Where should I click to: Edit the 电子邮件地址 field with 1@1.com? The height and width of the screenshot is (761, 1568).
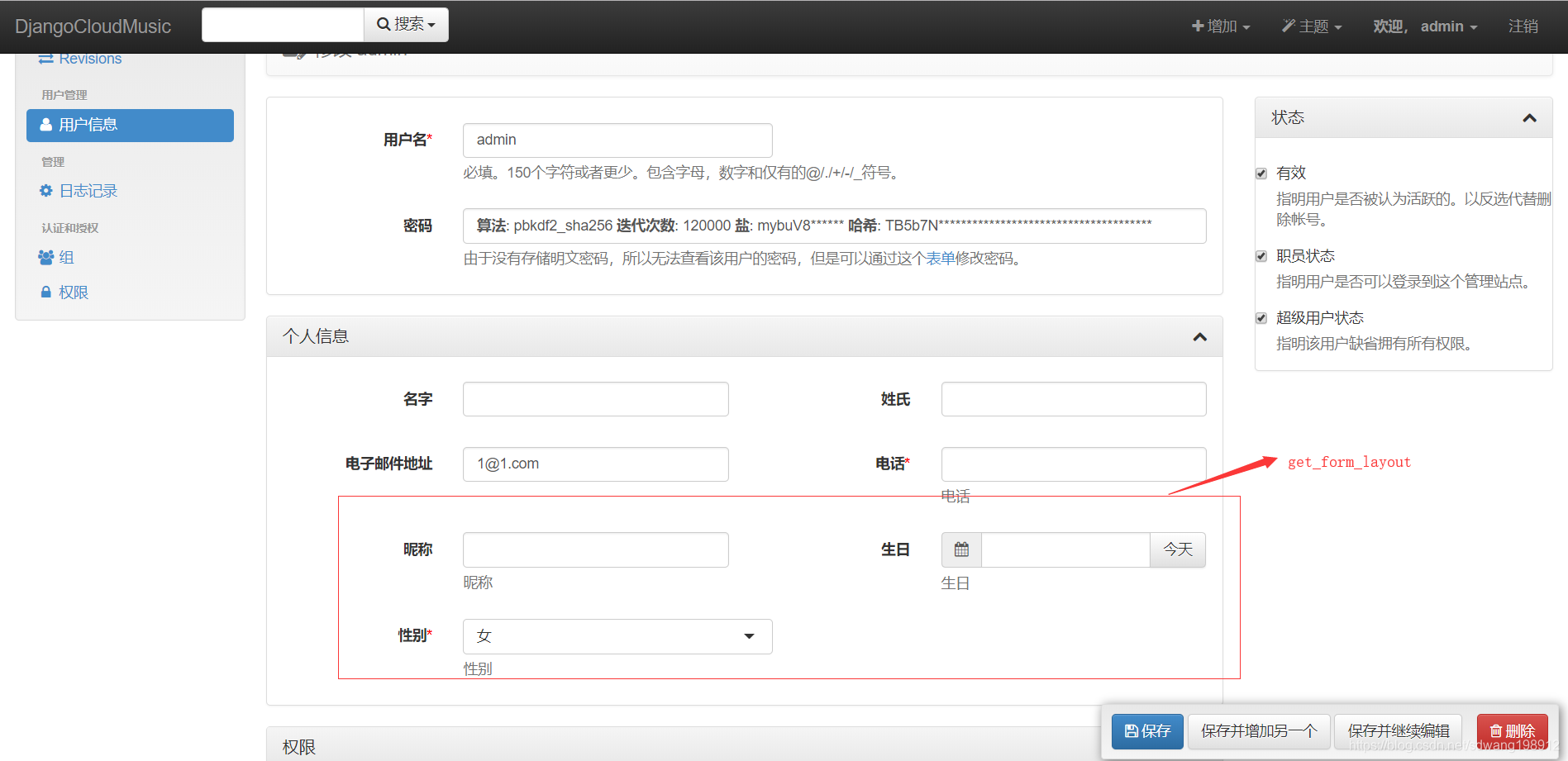click(595, 464)
